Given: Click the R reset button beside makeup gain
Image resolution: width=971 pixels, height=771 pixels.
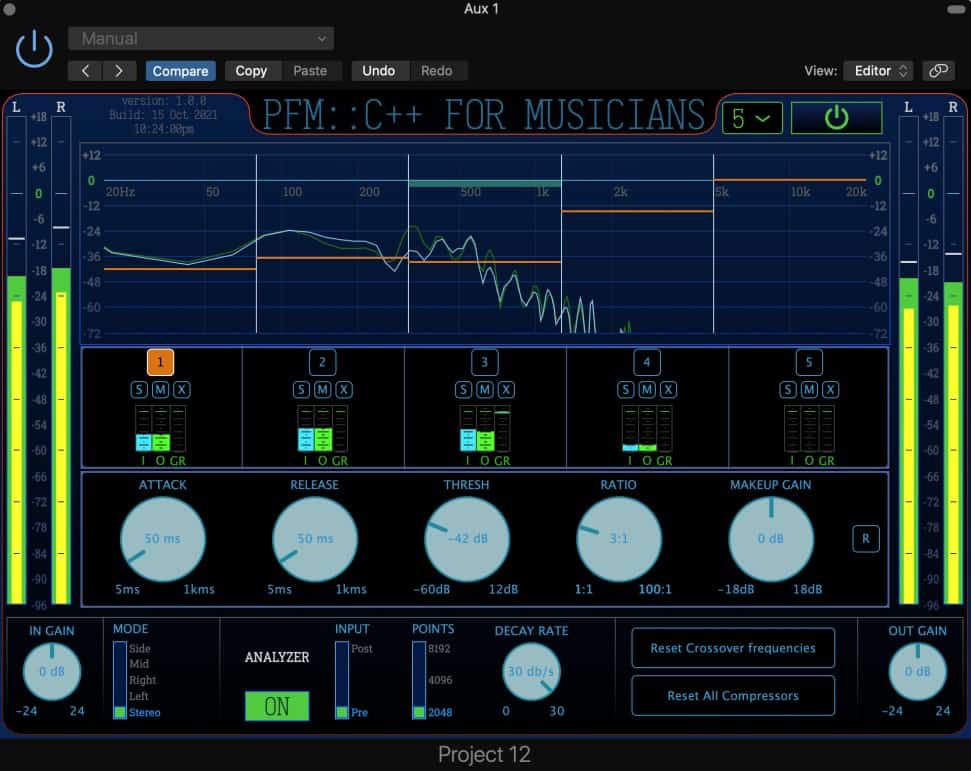Looking at the screenshot, I should pyautogui.click(x=865, y=538).
